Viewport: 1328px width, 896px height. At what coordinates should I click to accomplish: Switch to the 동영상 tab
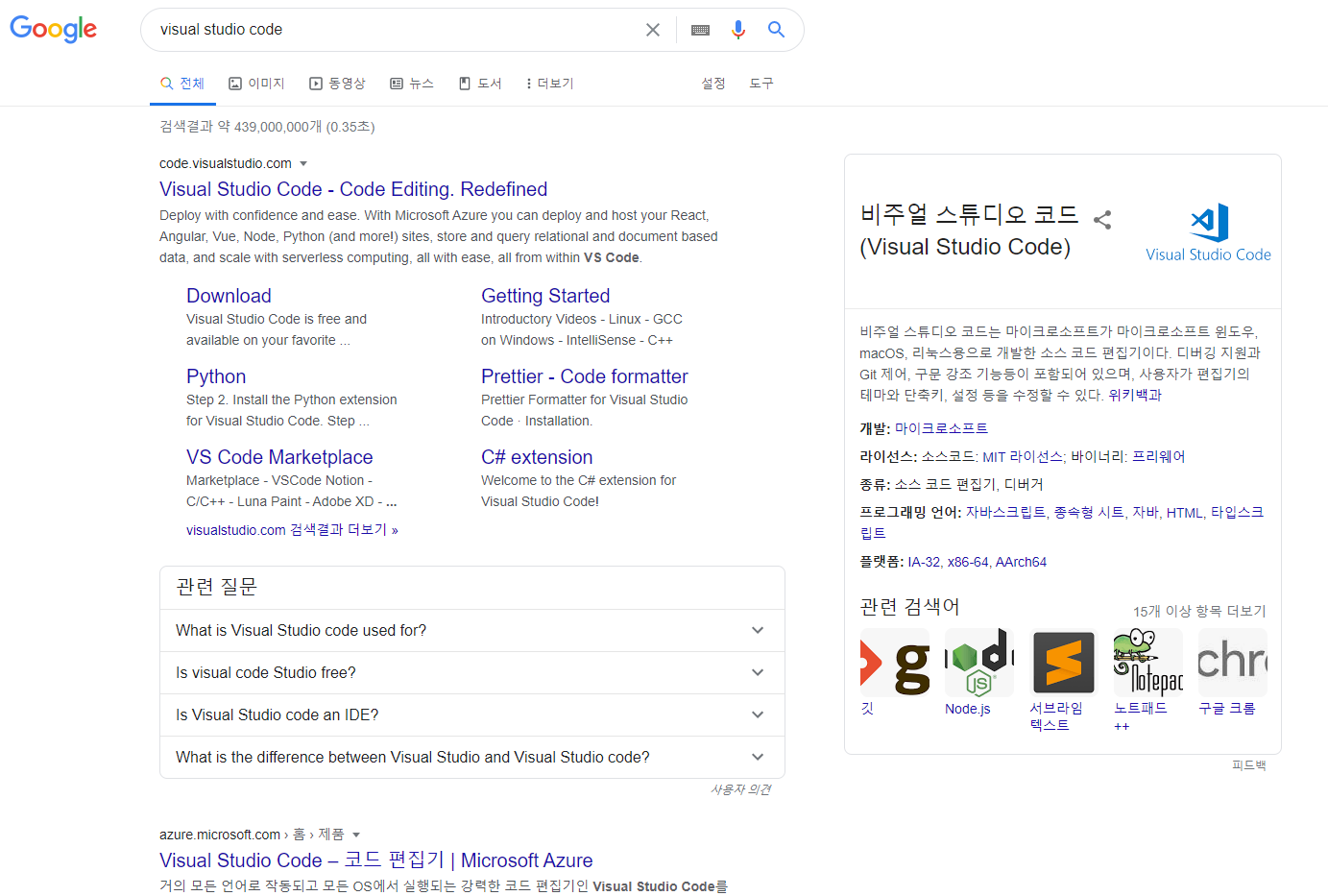coord(337,84)
